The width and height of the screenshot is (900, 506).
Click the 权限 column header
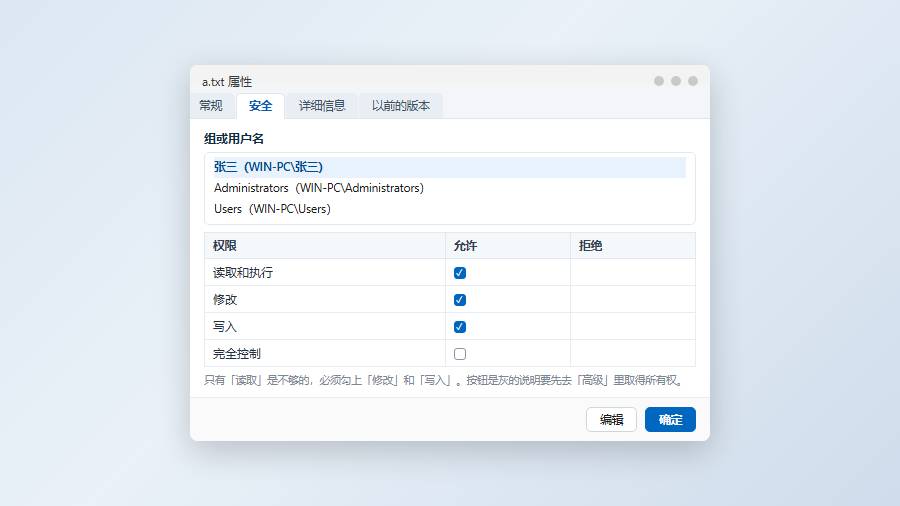click(325, 246)
